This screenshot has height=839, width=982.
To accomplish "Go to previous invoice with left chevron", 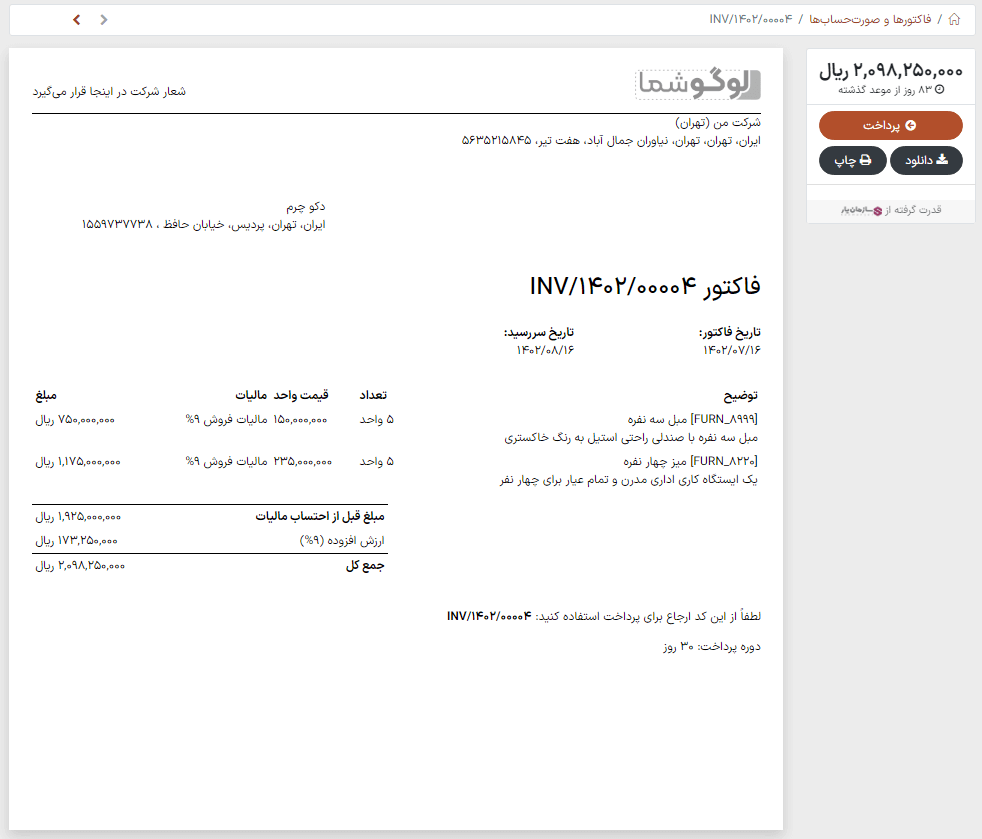I will point(76,20).
